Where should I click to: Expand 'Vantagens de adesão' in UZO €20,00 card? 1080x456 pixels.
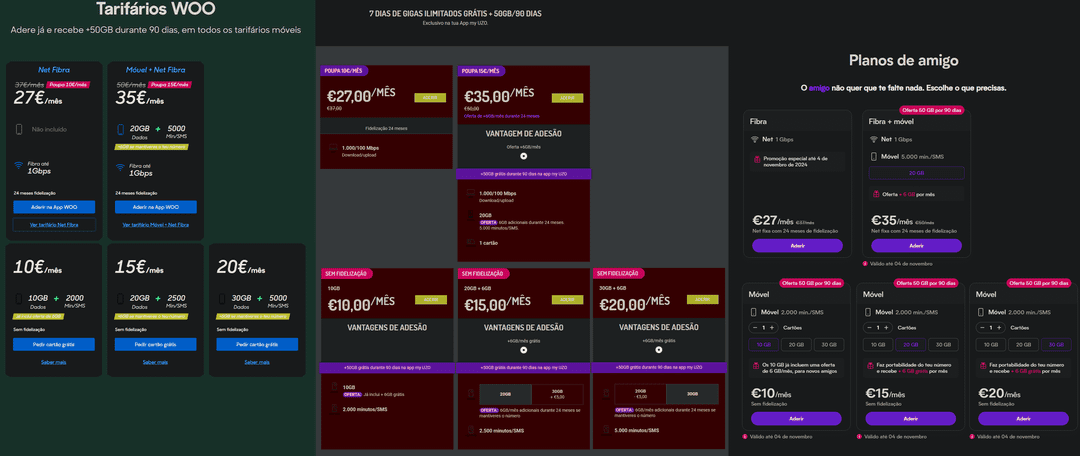[x=658, y=350]
